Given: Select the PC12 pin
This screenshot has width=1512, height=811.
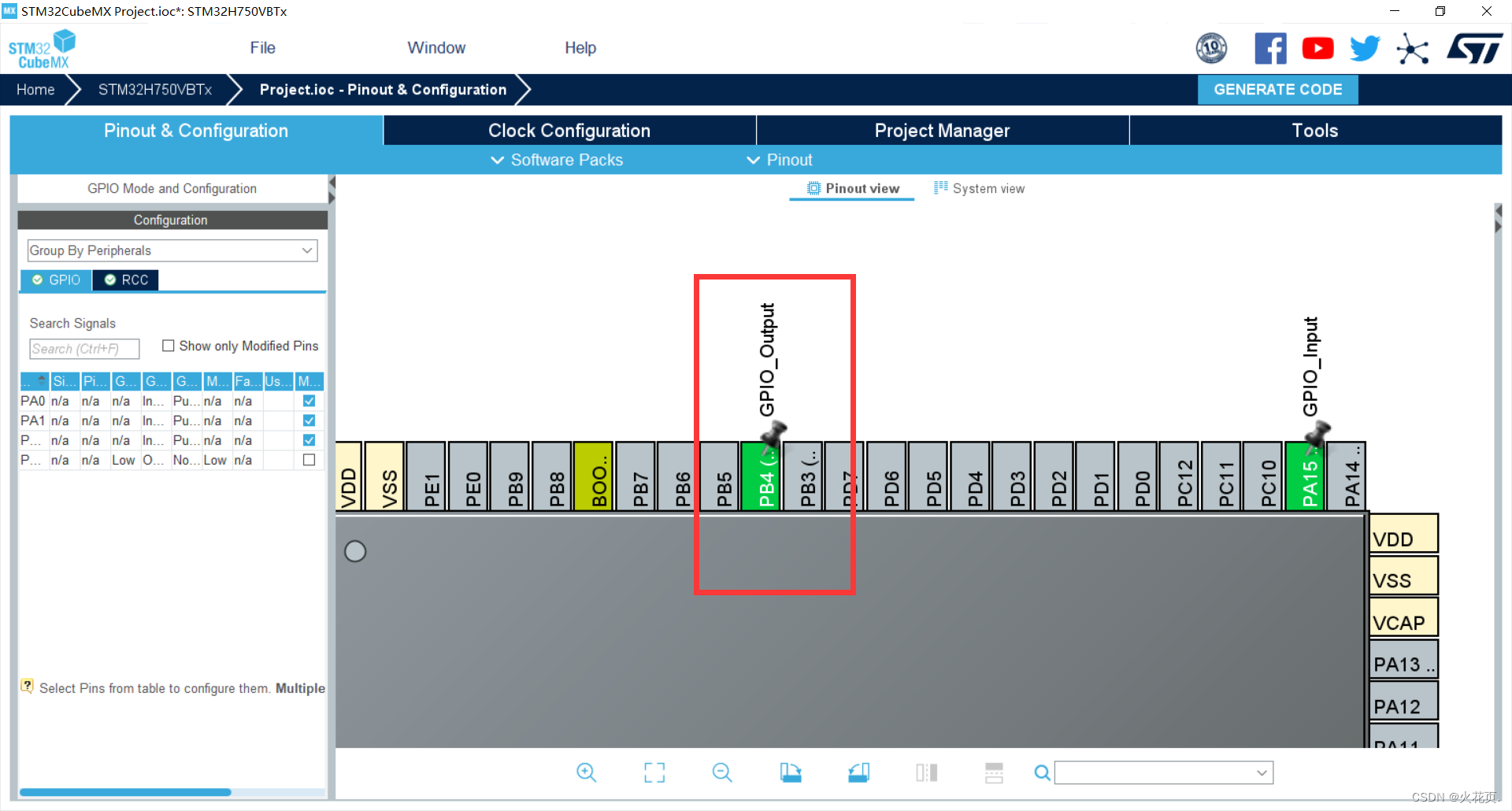Looking at the screenshot, I should 1180,476.
